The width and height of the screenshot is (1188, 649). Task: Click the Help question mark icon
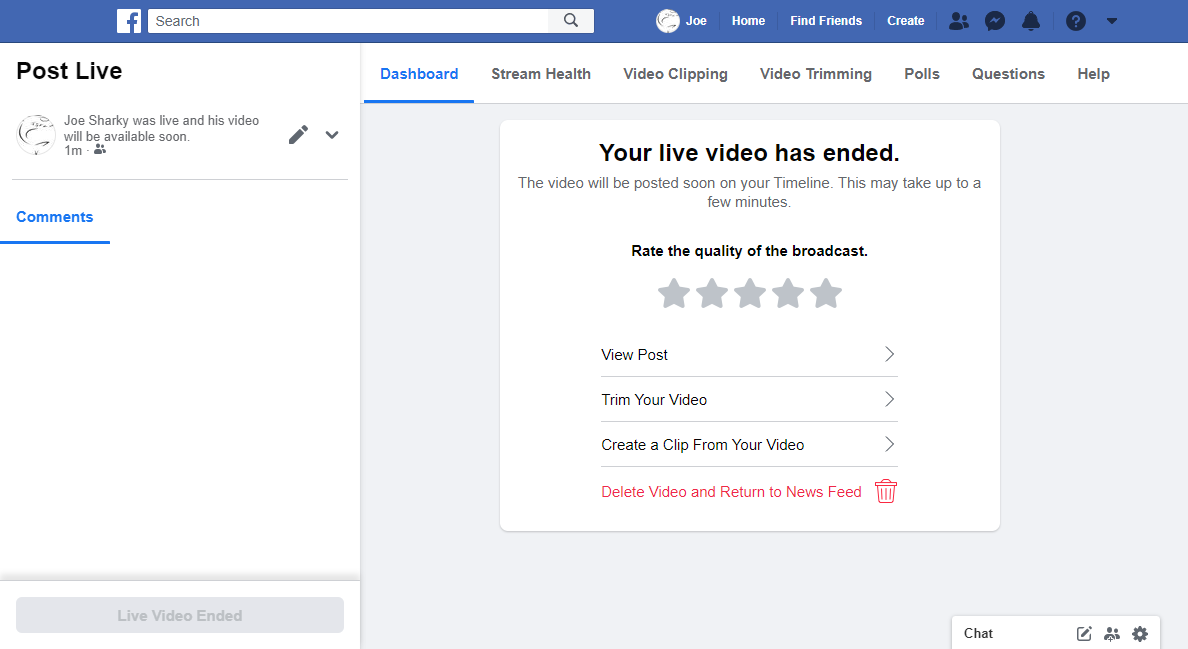1075,20
